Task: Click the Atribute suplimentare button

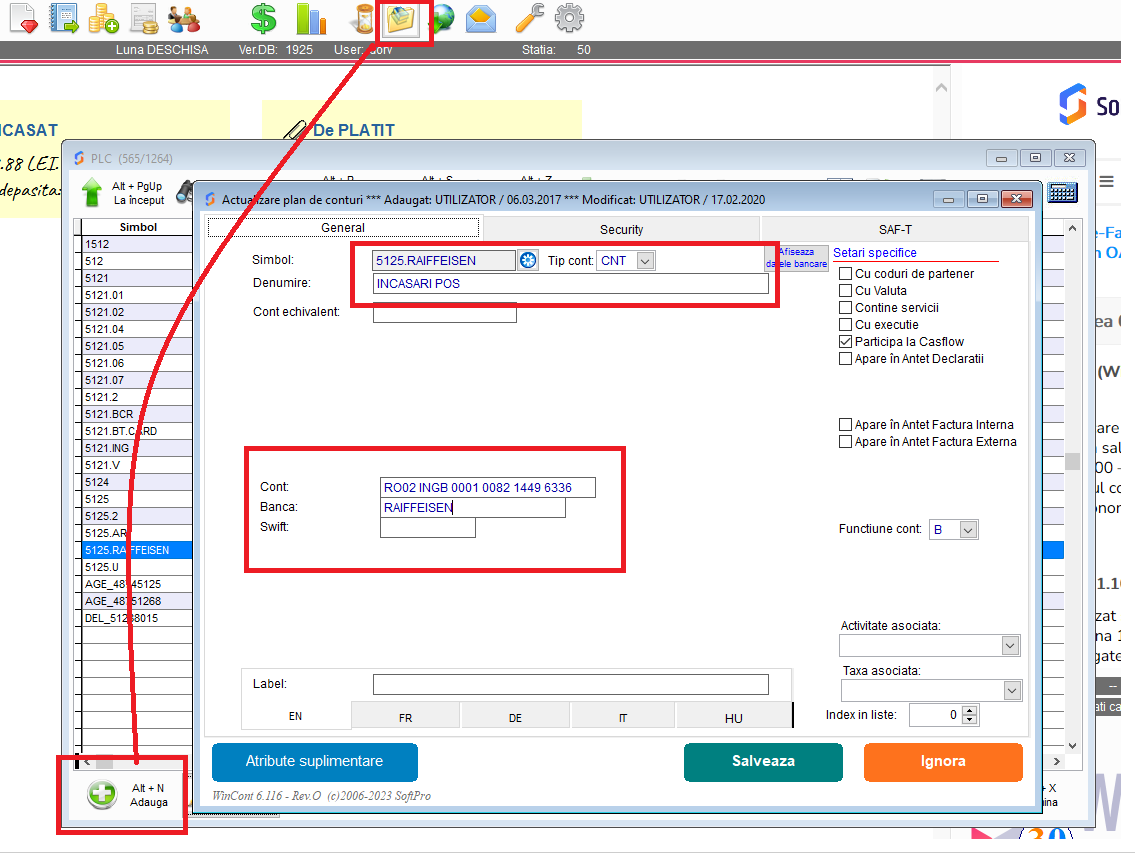Action: [x=314, y=761]
